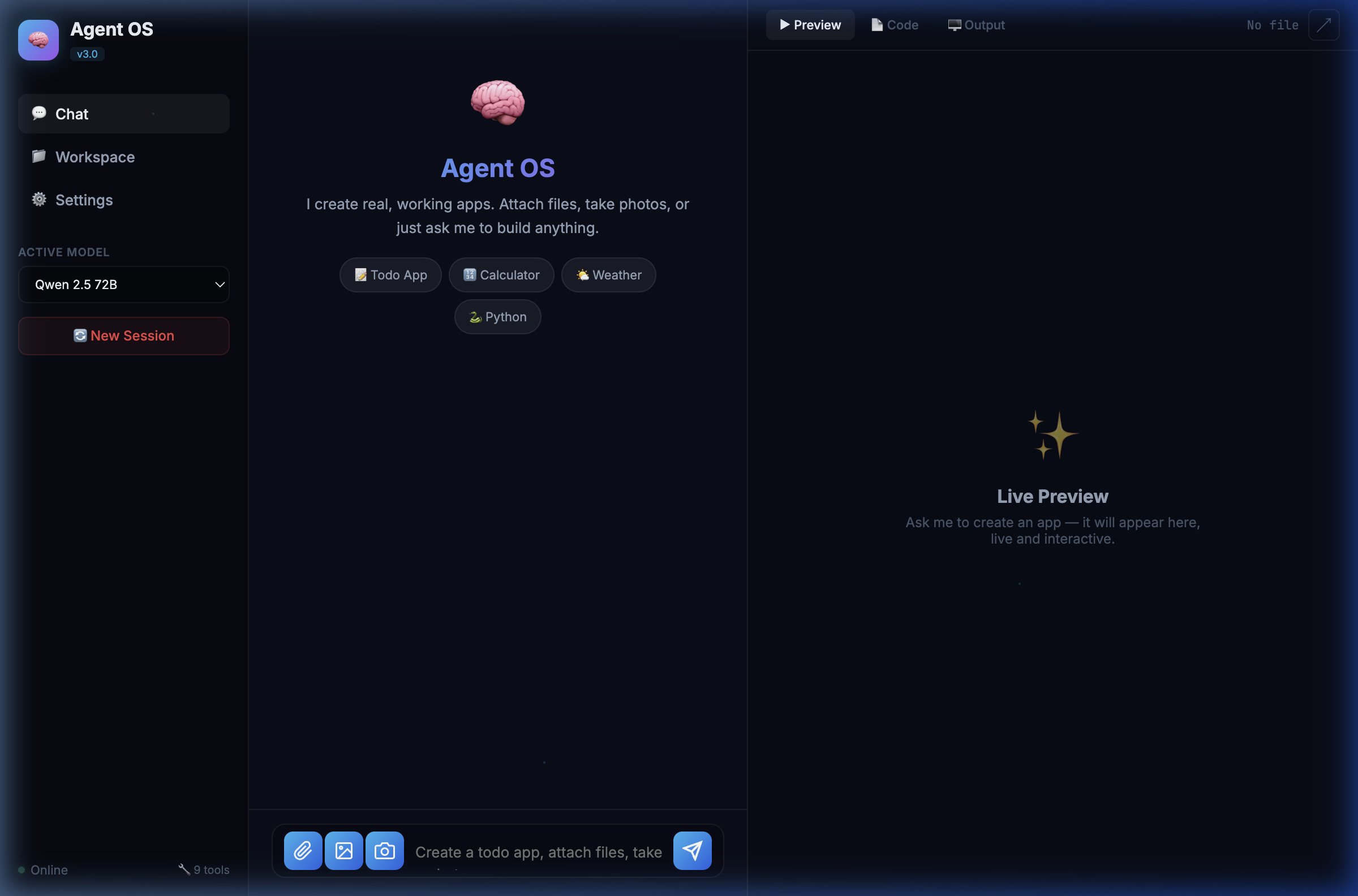1358x896 pixels.
Task: Open preview in new window arrow icon
Action: point(1323,24)
